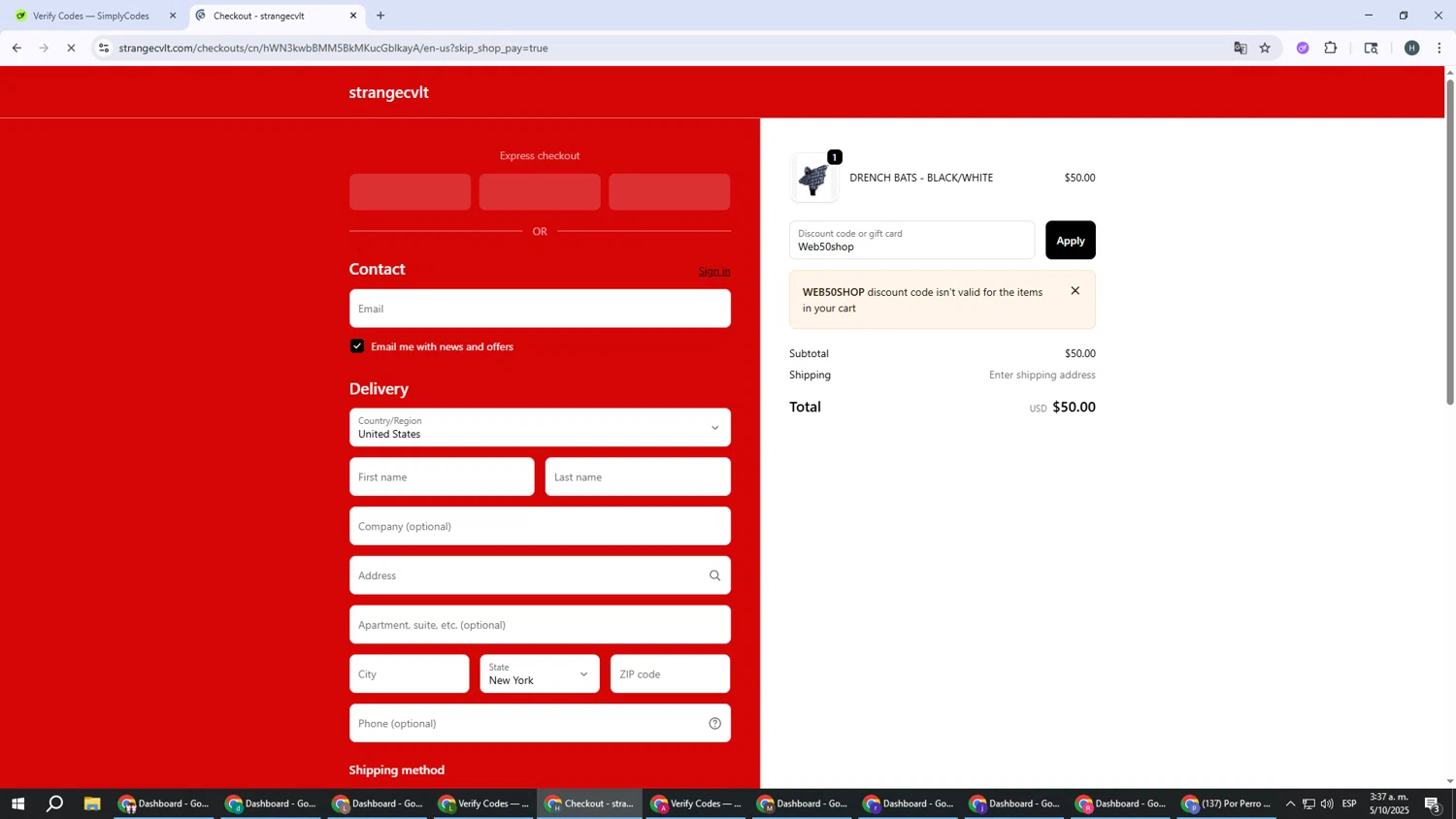
Task: Close the Checkout - strangecvlt tab
Action: [353, 16]
